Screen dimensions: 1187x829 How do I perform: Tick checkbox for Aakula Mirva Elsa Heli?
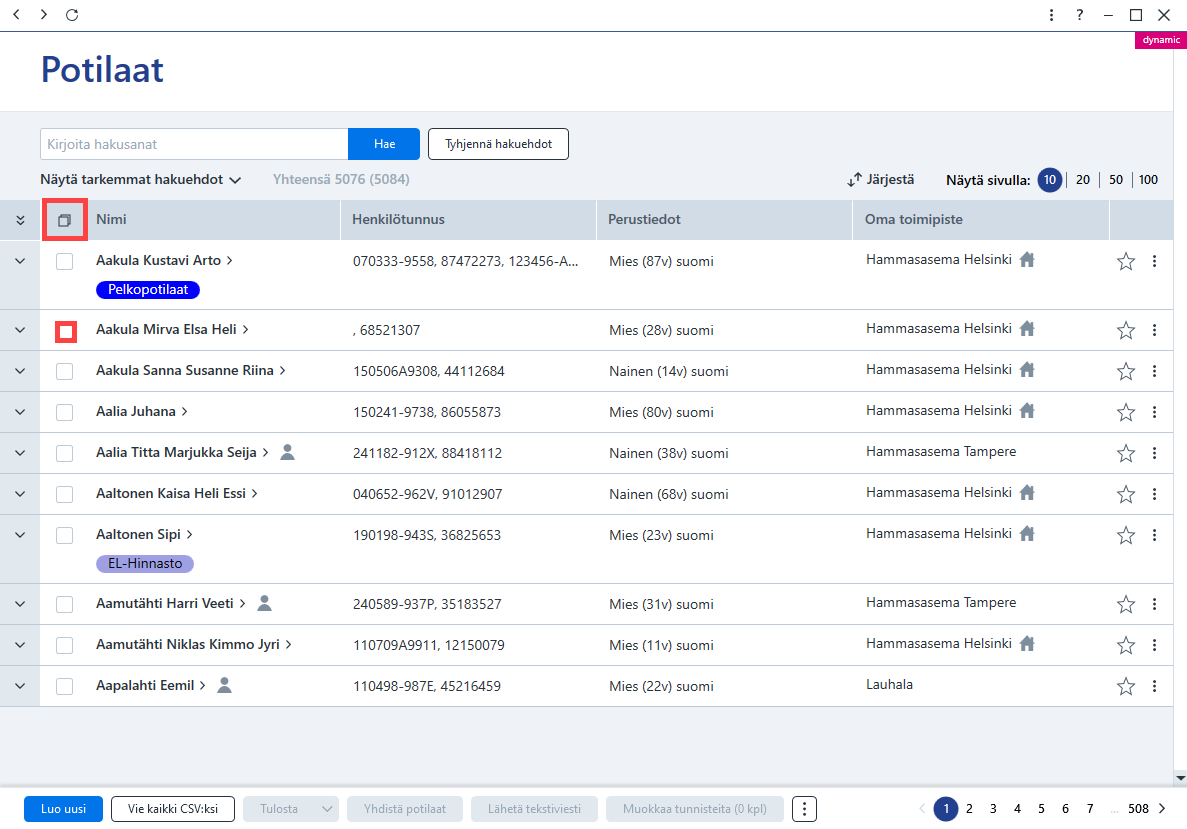[66, 332]
